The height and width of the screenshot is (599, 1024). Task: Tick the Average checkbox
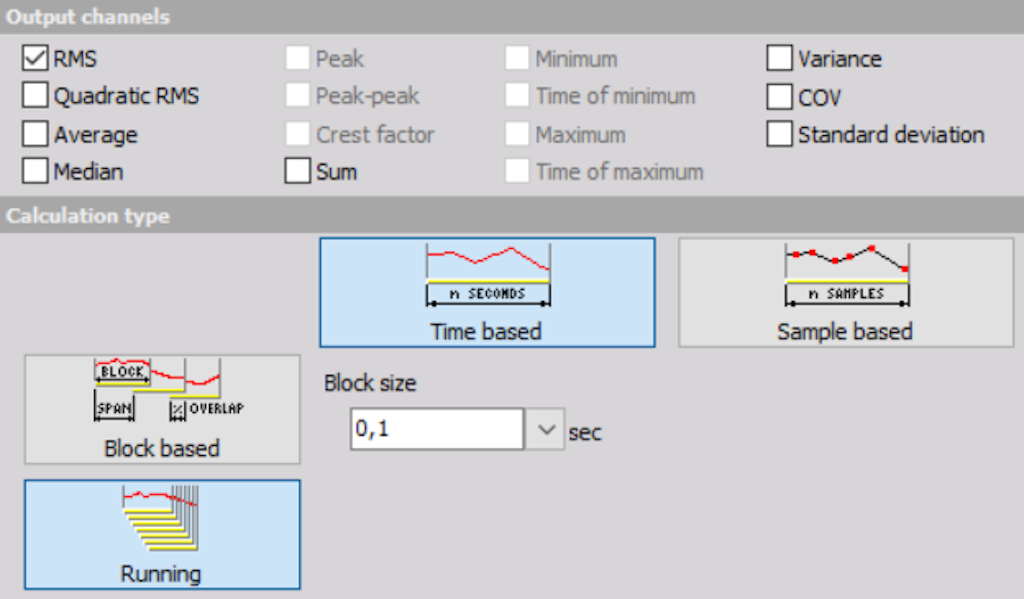[35, 134]
